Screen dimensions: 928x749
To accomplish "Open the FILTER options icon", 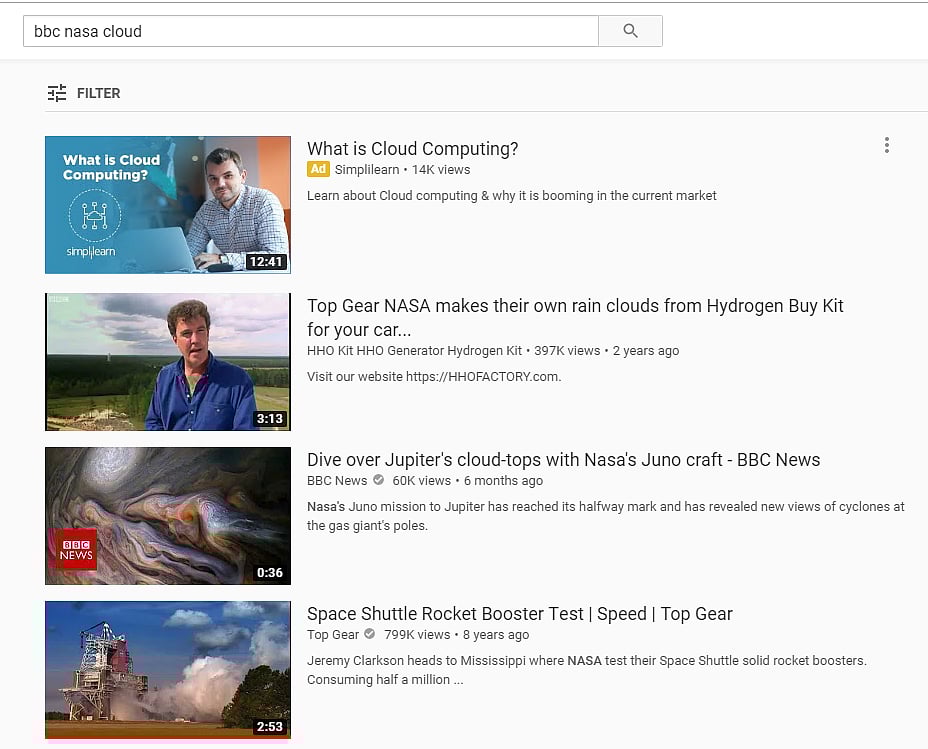I will [57, 92].
